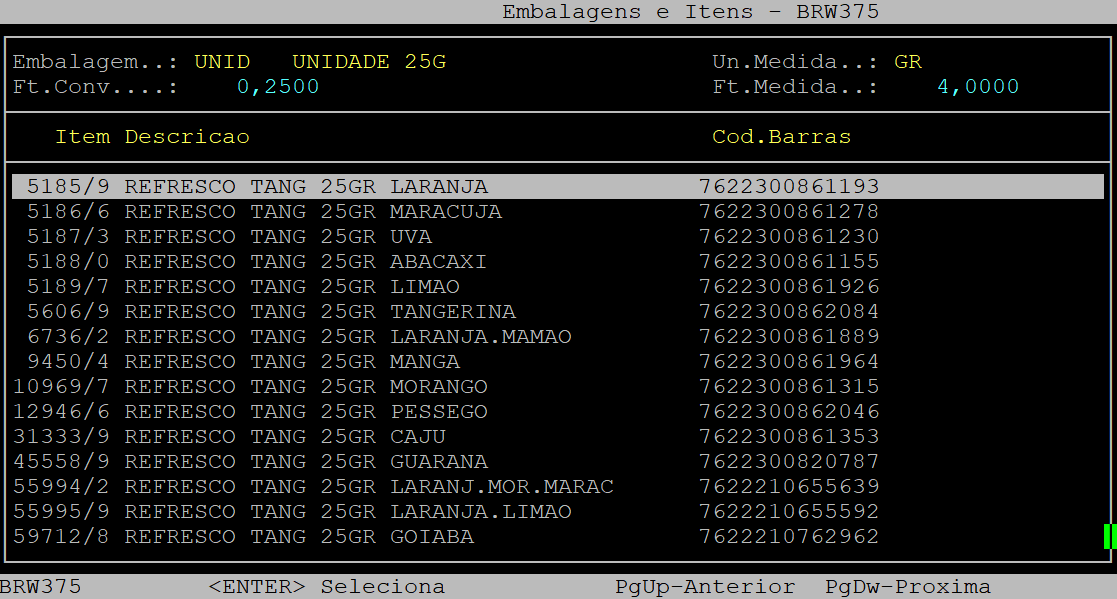Click barcode 7622300861926
This screenshot has width=1117, height=599.
(789, 286)
